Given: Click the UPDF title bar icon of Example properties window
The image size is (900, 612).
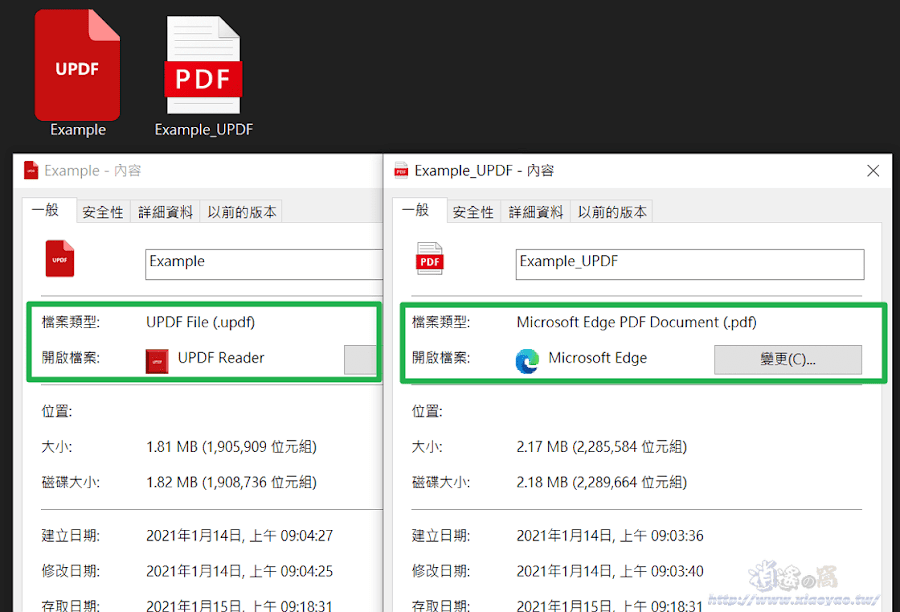Looking at the screenshot, I should 31,171.
